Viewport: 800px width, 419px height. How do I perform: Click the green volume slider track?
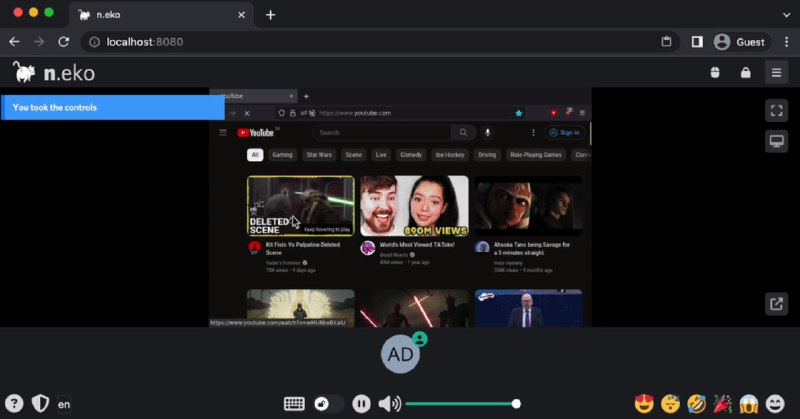(460, 404)
